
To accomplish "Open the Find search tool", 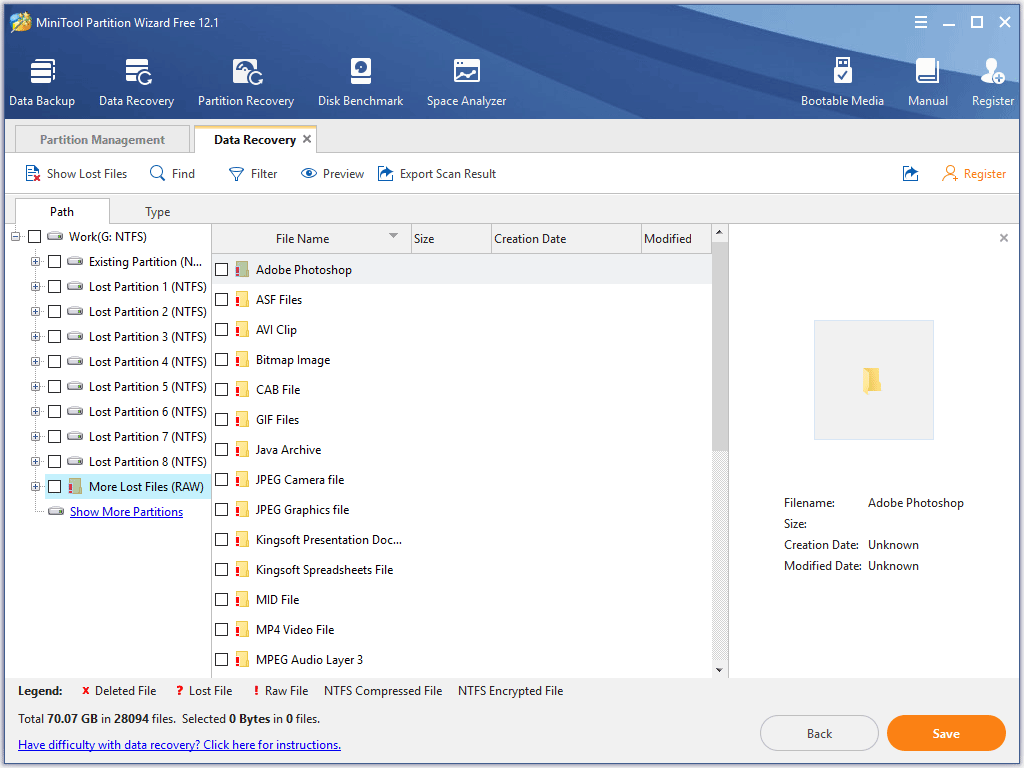I will (x=172, y=174).
